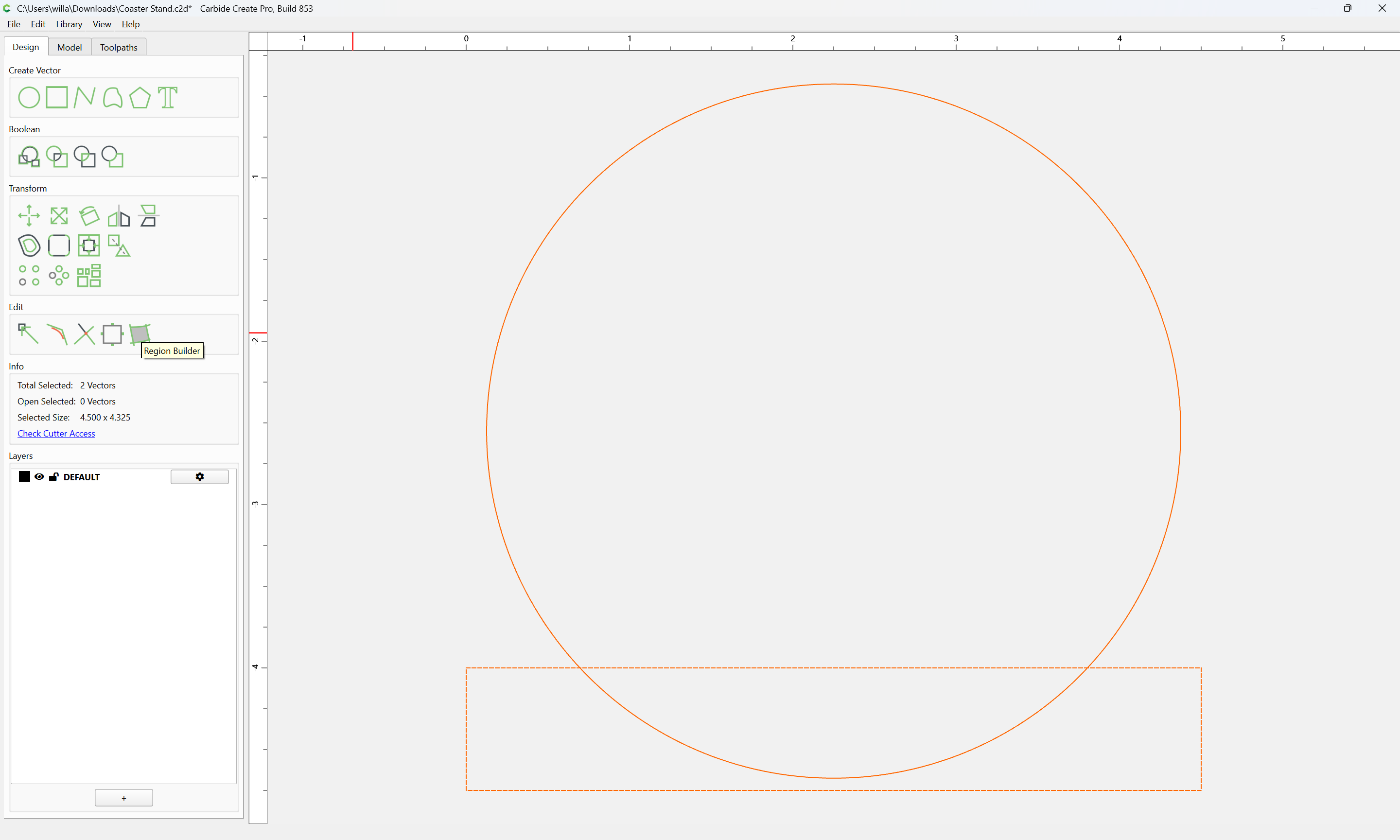1400x840 pixels.
Task: Switch to the Model tab
Action: 70,47
